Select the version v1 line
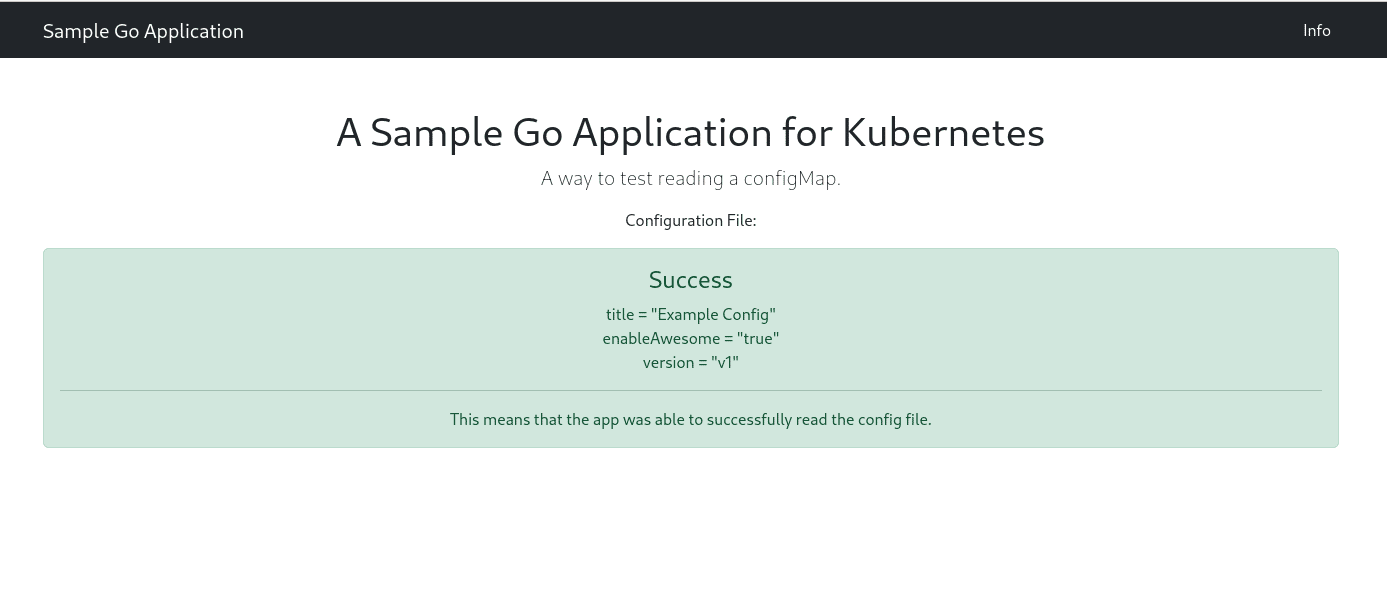The height and width of the screenshot is (594, 1387). pyautogui.click(x=690, y=363)
